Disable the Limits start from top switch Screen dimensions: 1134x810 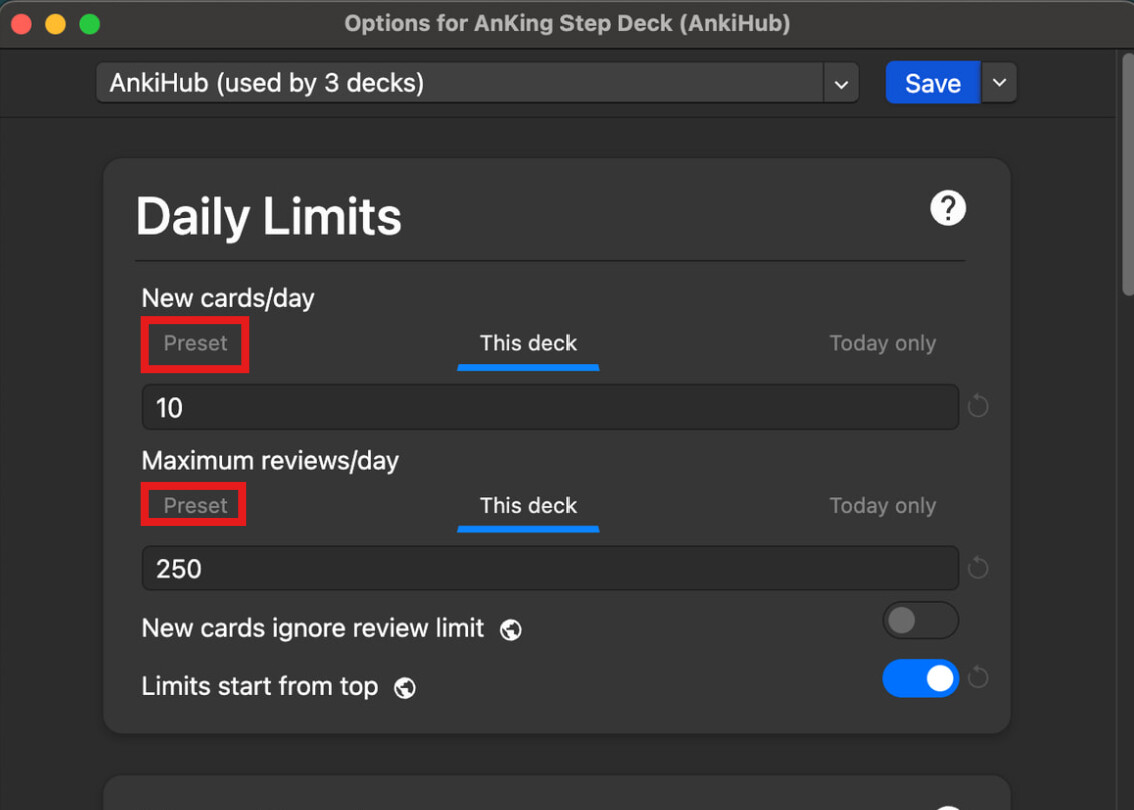[x=920, y=679]
